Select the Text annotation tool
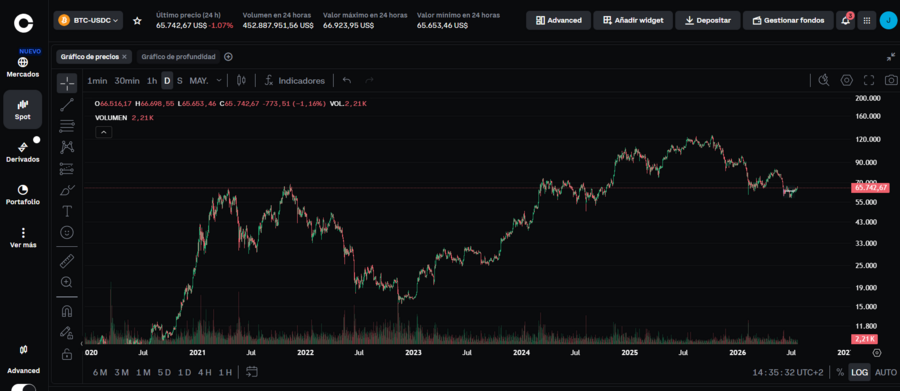 [67, 211]
